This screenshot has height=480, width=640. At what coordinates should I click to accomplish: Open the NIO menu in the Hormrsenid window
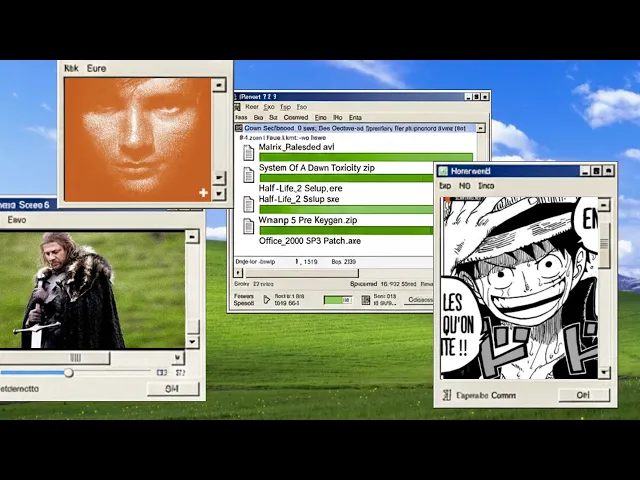[464, 186]
